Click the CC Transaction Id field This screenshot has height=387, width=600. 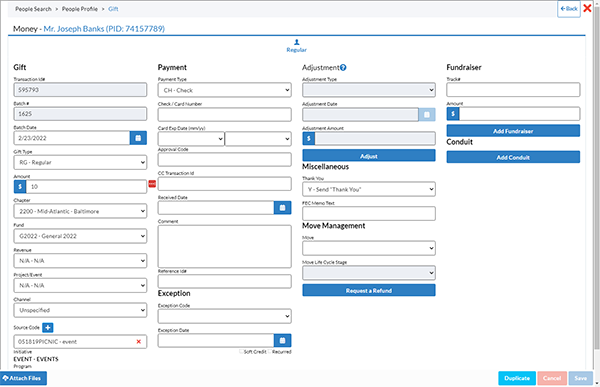click(225, 184)
